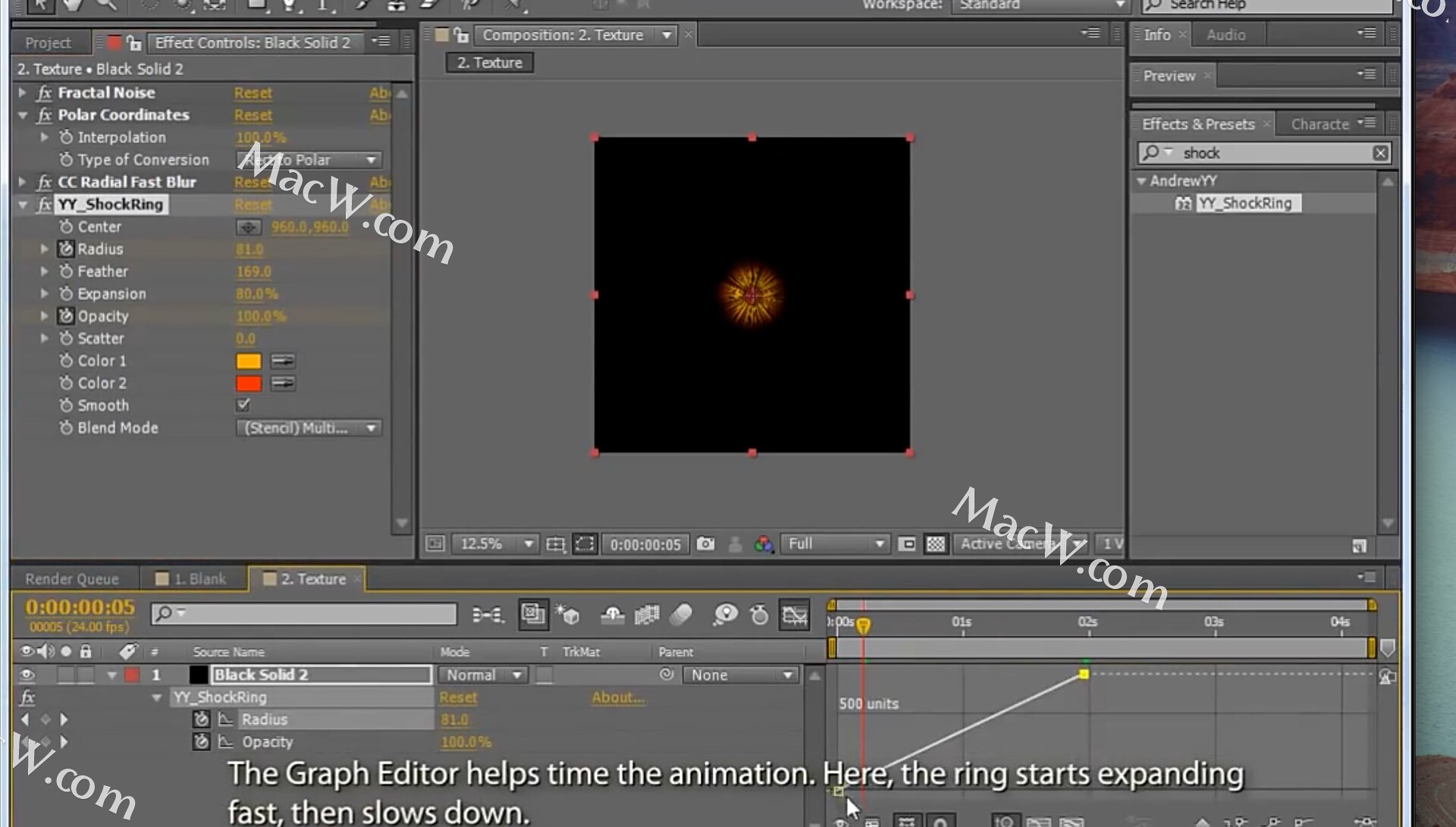Viewport: 1456px width, 827px height.
Task: Click the Show Channel RGB icon
Action: coord(763,544)
